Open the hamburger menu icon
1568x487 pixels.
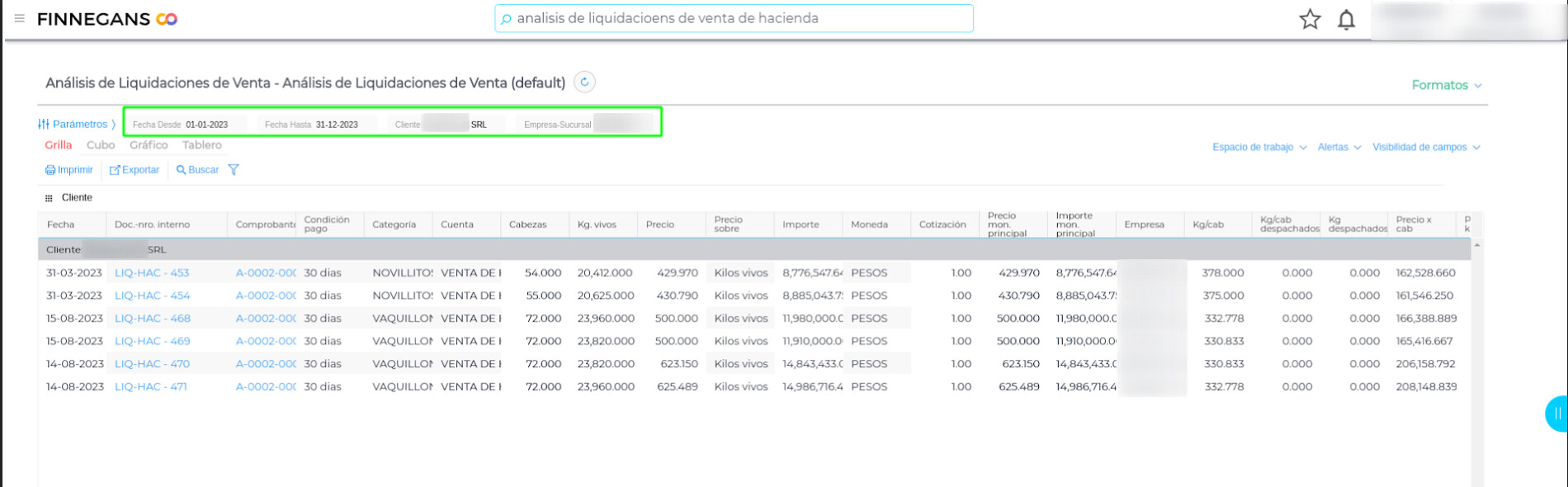[x=20, y=18]
